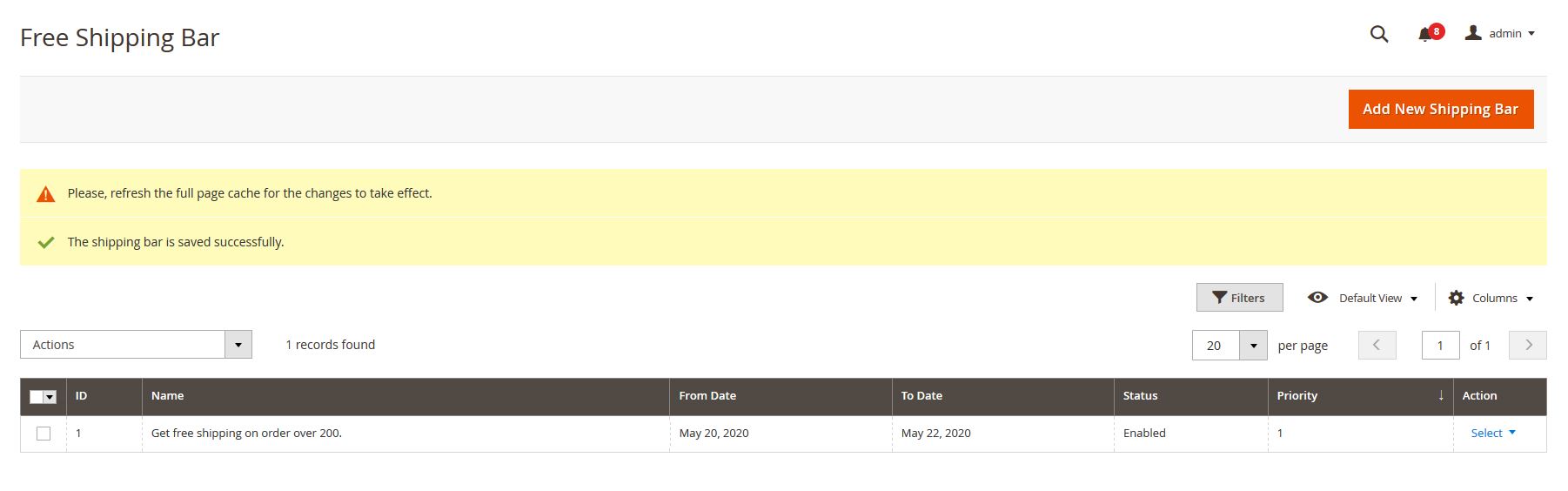
Task: Open the per page count dropdown
Action: [1253, 346]
